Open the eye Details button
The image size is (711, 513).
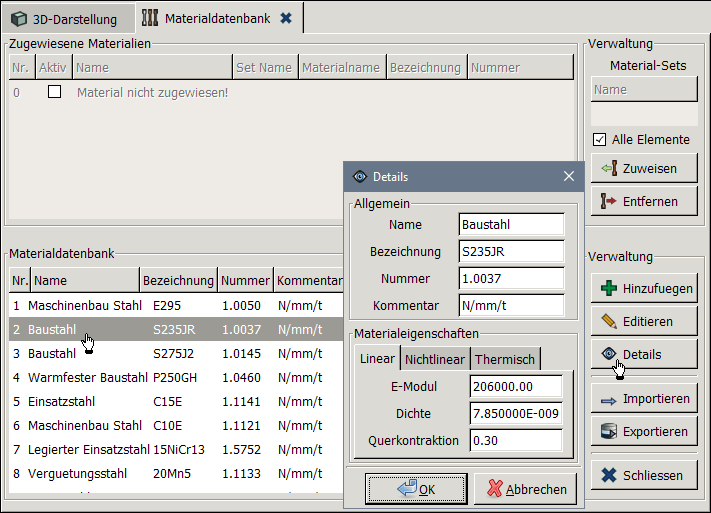(643, 355)
